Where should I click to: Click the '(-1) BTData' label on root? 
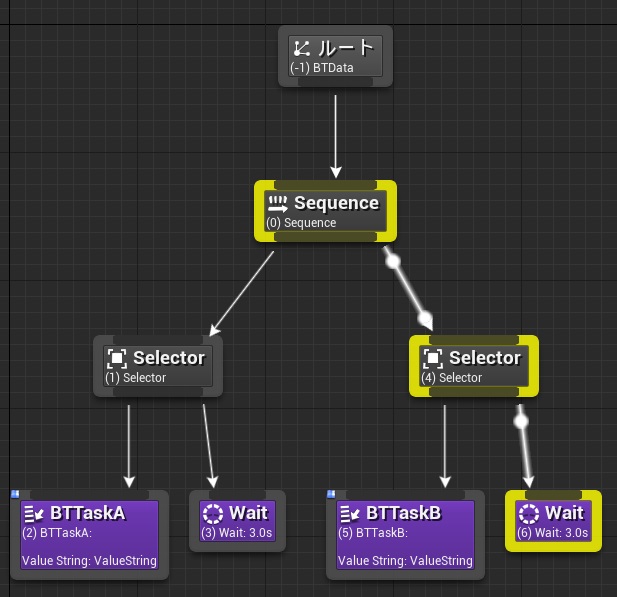tap(321, 68)
